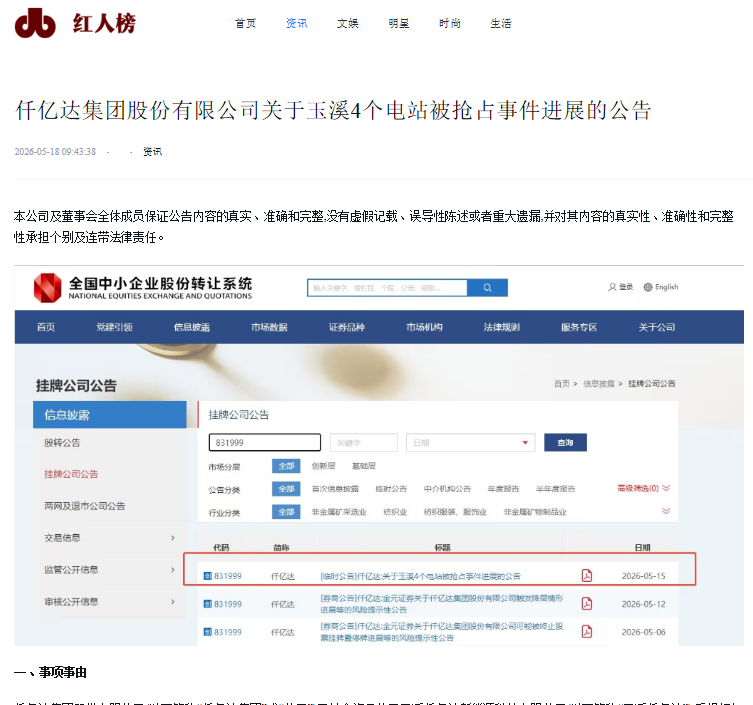Expand 审核公开信息 sidebar chevron
Viewport: 753px width, 705px height.
point(173,602)
